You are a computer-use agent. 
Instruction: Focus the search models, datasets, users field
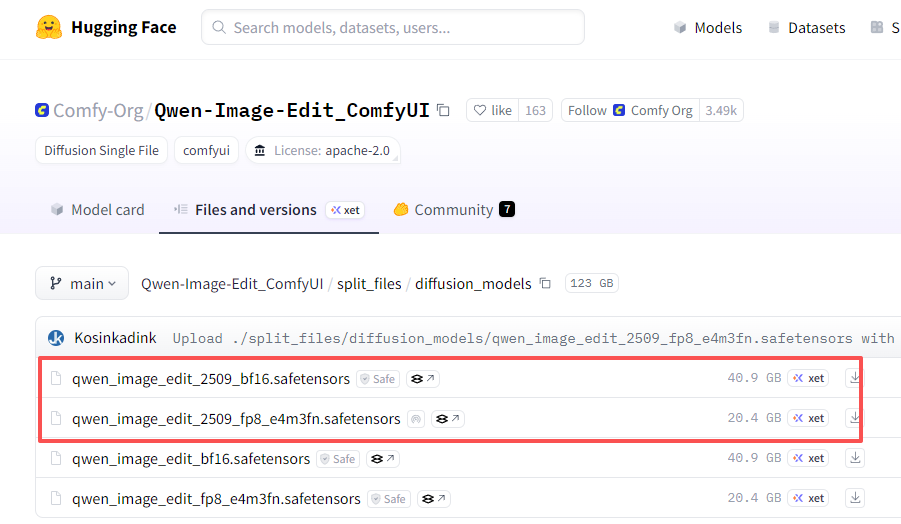pyautogui.click(x=392, y=27)
